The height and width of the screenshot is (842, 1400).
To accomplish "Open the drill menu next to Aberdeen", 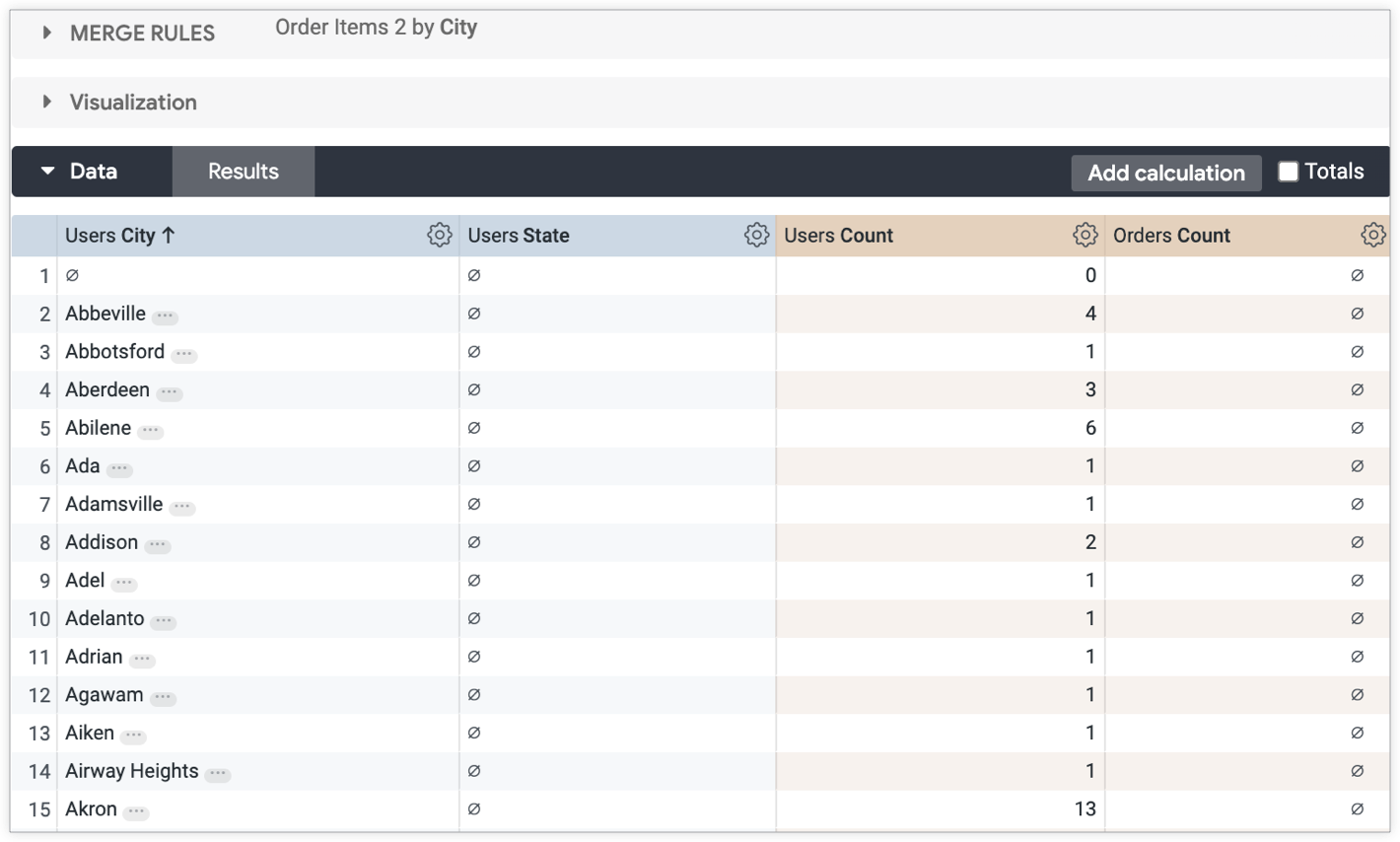I will click(169, 391).
